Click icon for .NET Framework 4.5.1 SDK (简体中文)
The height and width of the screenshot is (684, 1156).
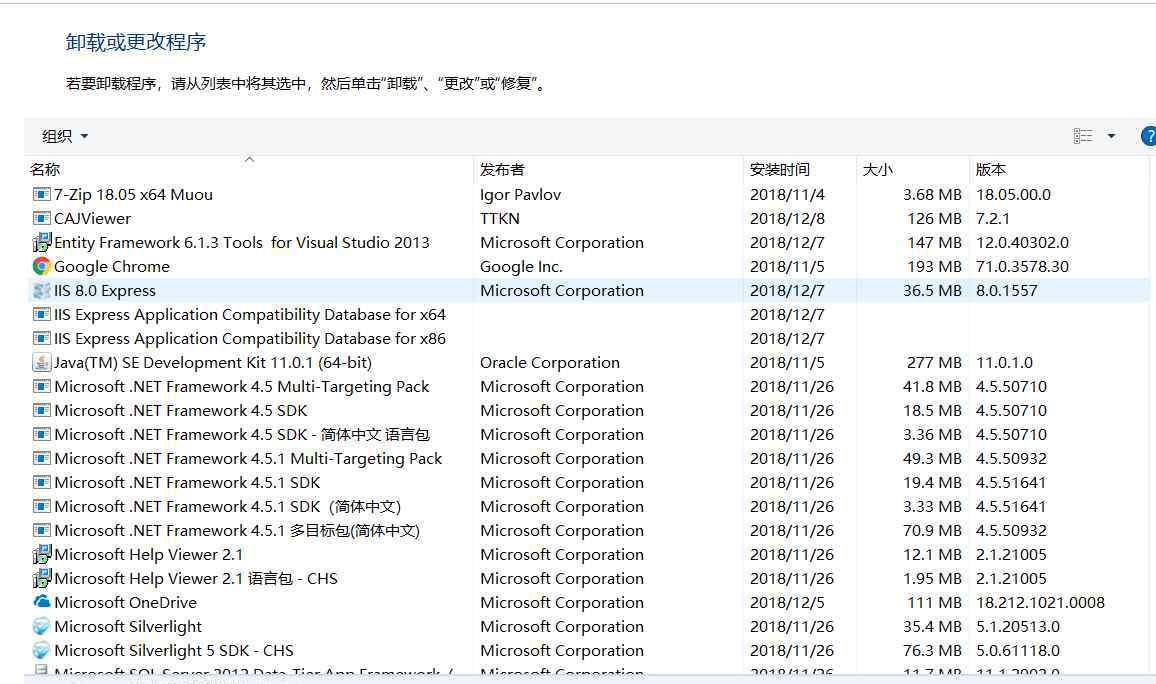click(x=42, y=506)
